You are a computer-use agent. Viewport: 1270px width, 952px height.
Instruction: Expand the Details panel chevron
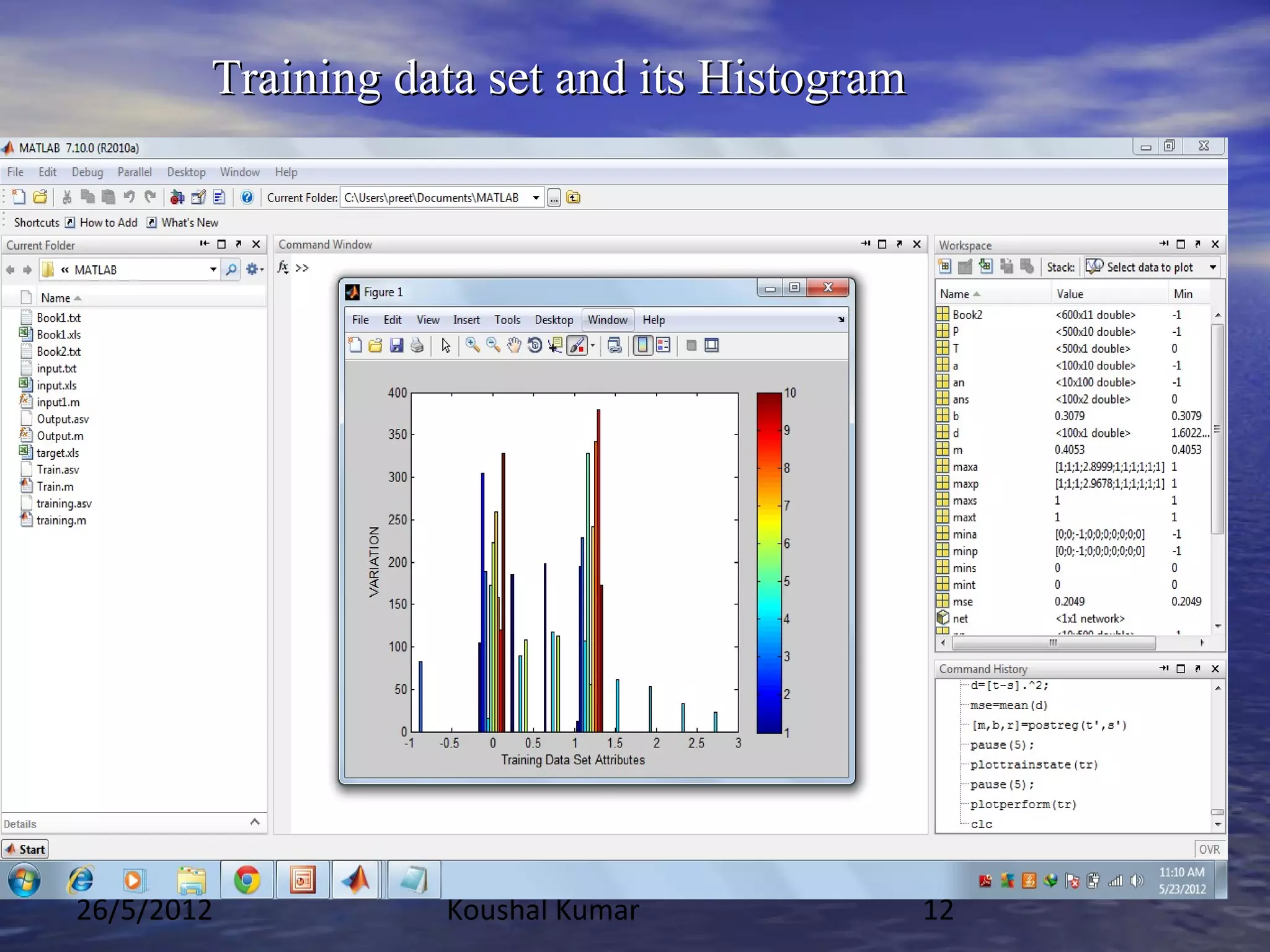point(254,822)
